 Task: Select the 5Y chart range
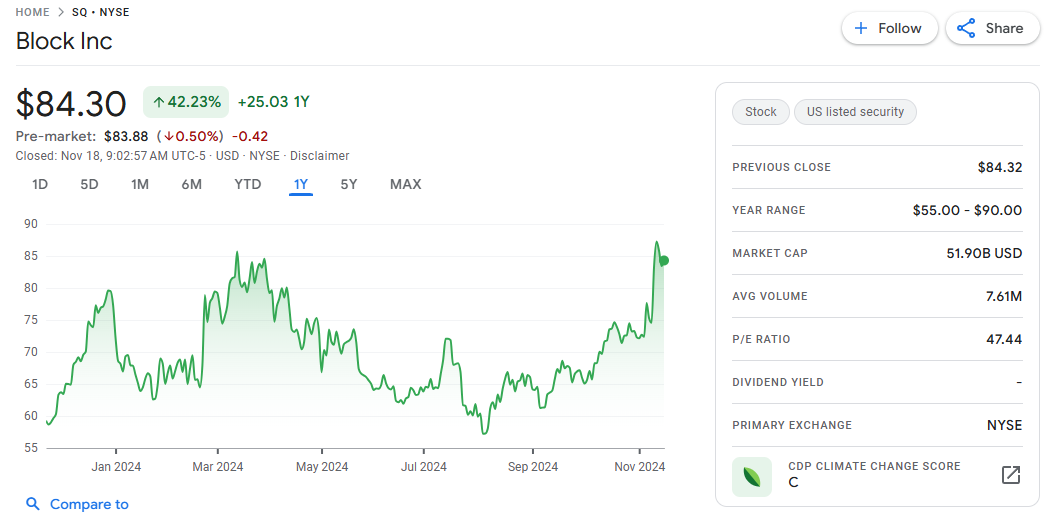tap(349, 184)
